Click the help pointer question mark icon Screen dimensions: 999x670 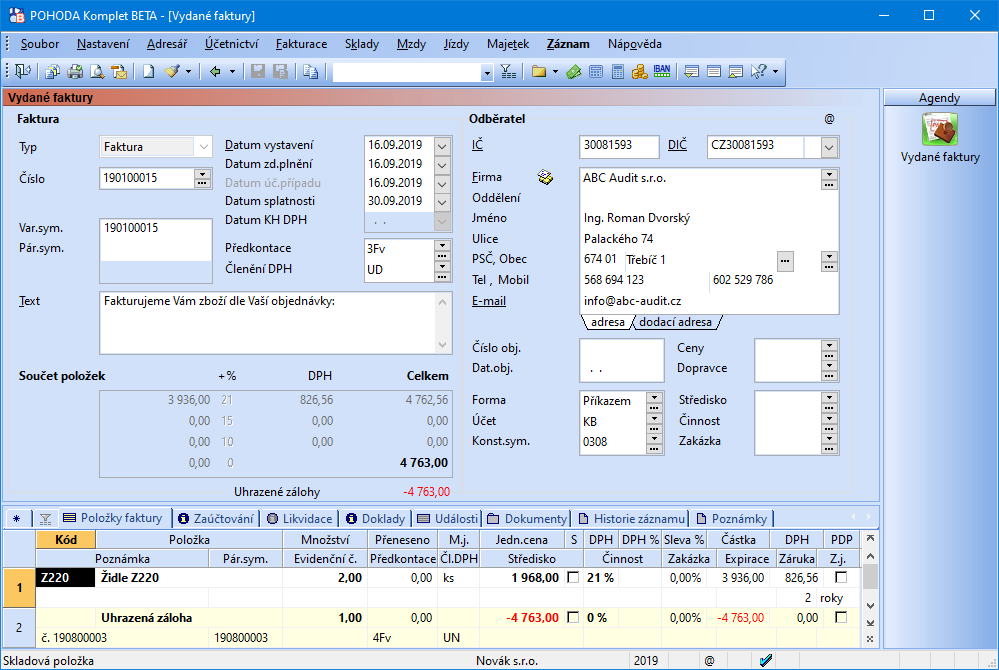pyautogui.click(x=758, y=71)
